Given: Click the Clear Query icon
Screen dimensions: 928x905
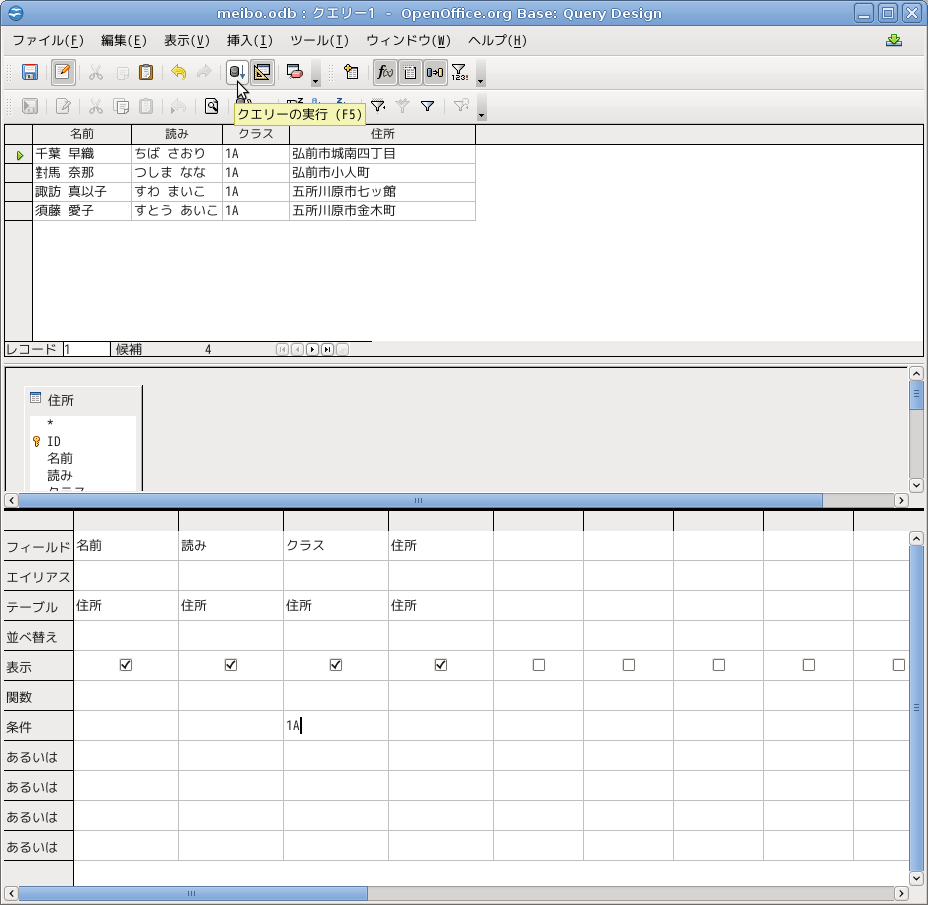Looking at the screenshot, I should [x=295, y=73].
